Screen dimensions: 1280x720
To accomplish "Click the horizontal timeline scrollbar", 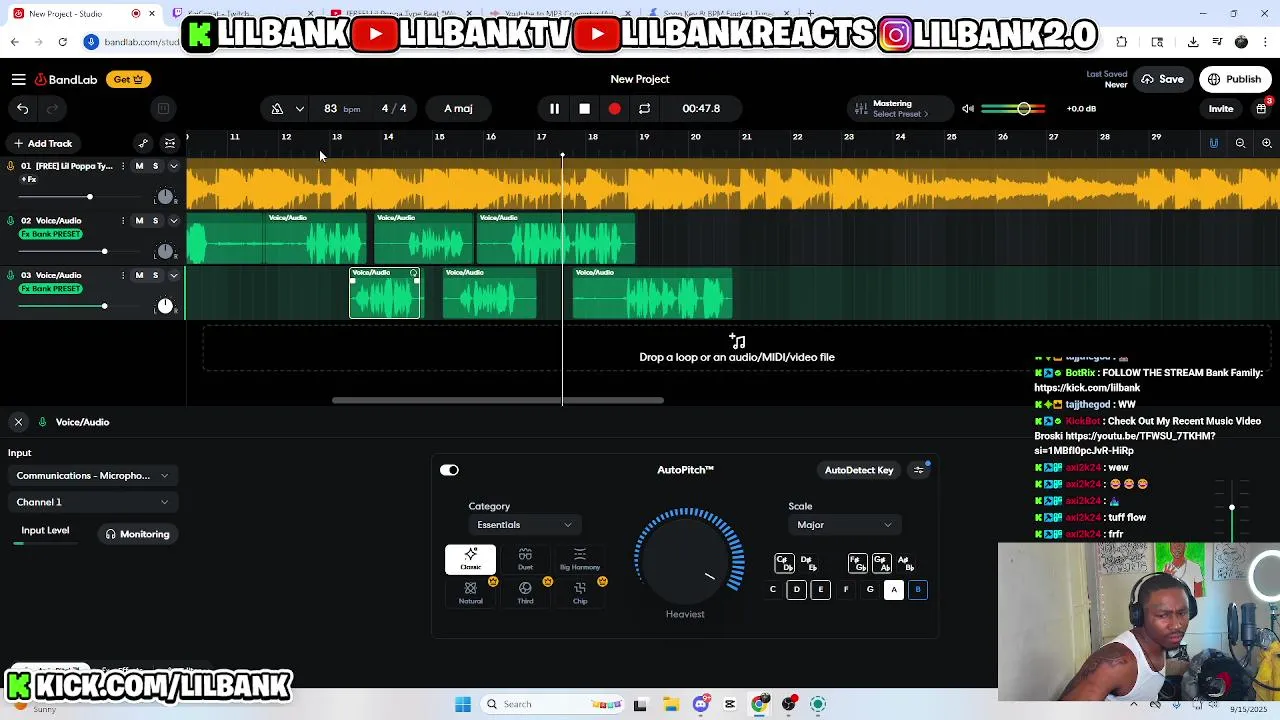I will (498, 401).
